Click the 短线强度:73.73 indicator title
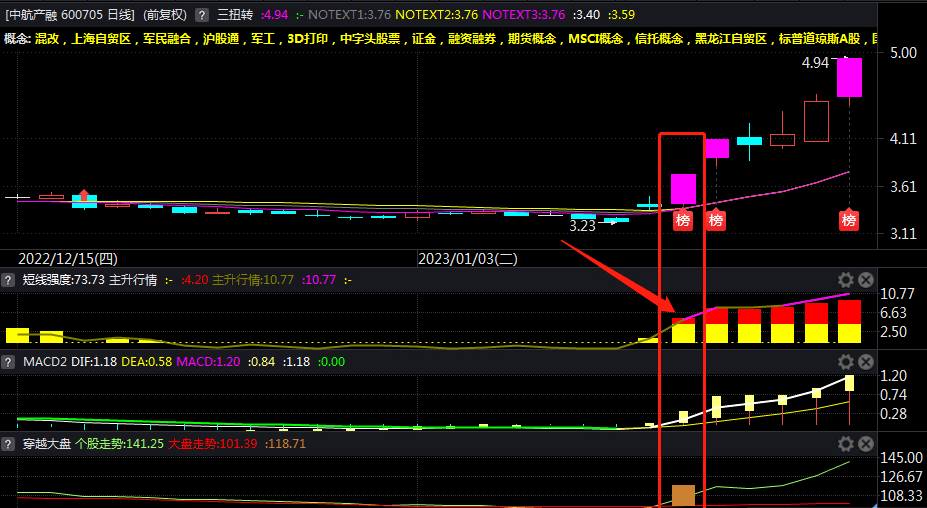The width and height of the screenshot is (927, 508). pyautogui.click(x=64, y=280)
